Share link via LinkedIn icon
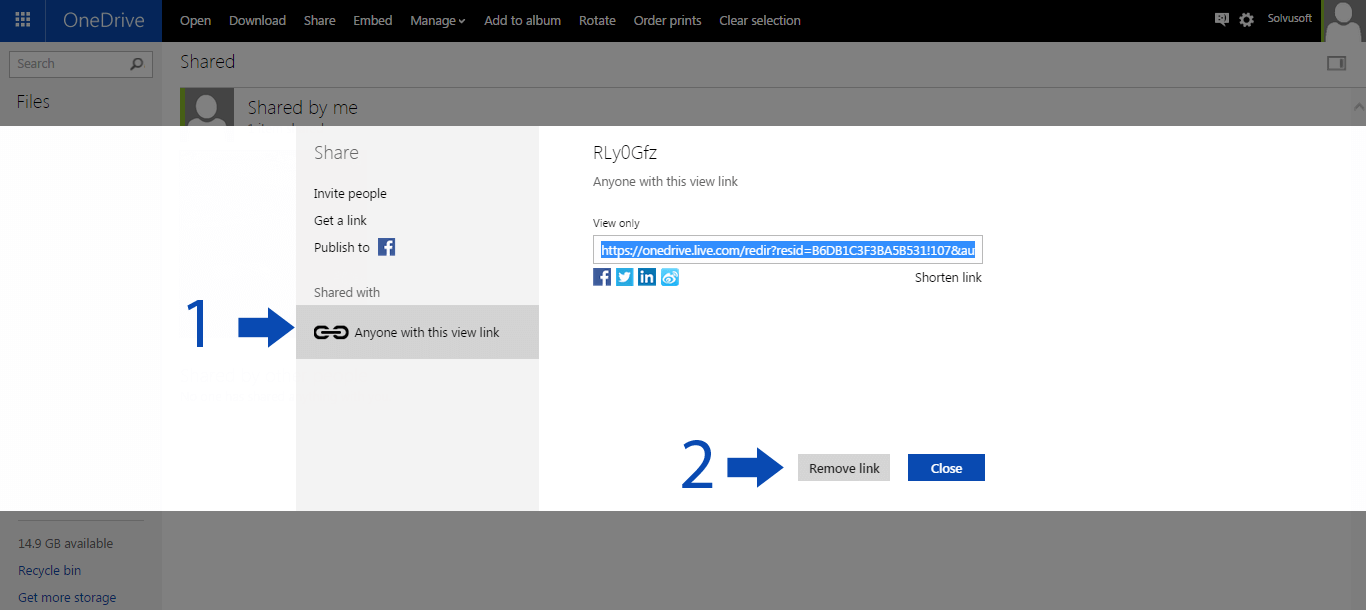 tap(647, 277)
